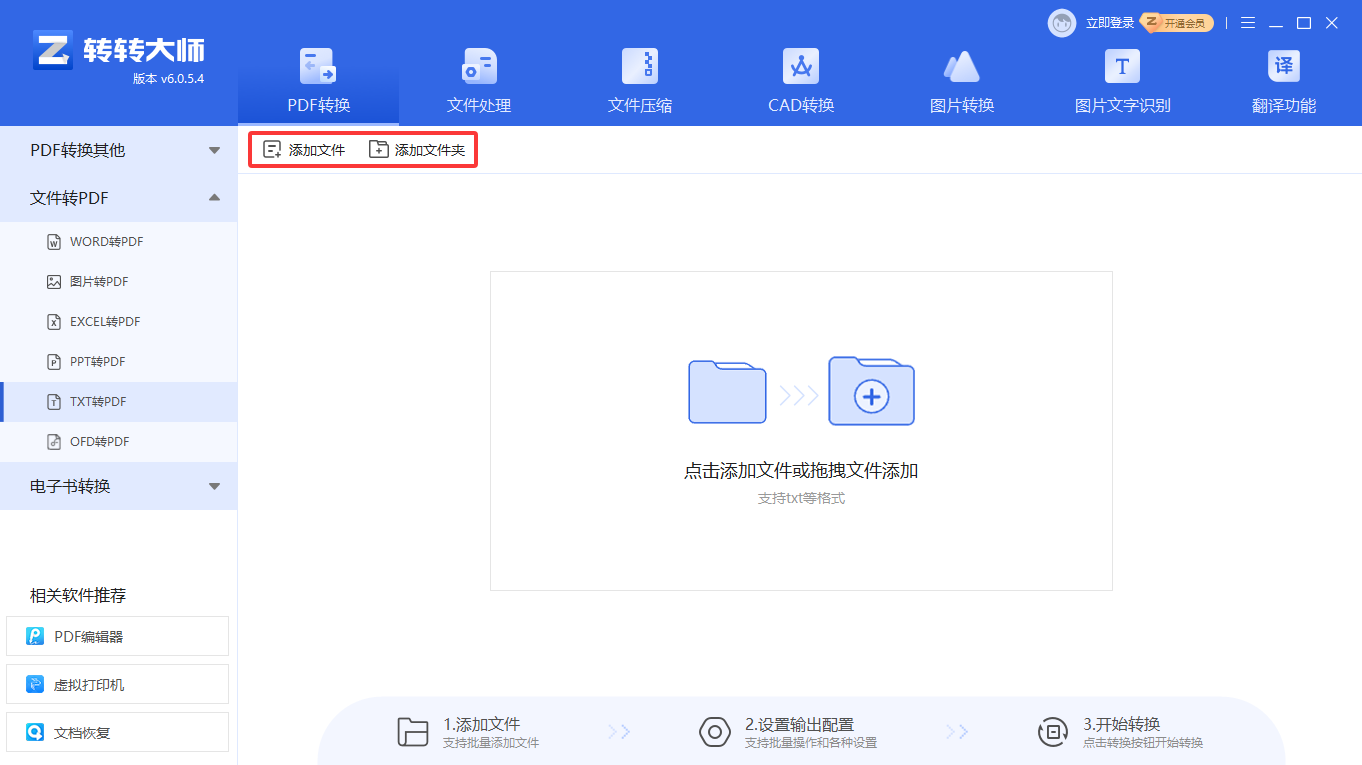
Task: Click the TXT转PDF file icon
Action: click(x=54, y=402)
